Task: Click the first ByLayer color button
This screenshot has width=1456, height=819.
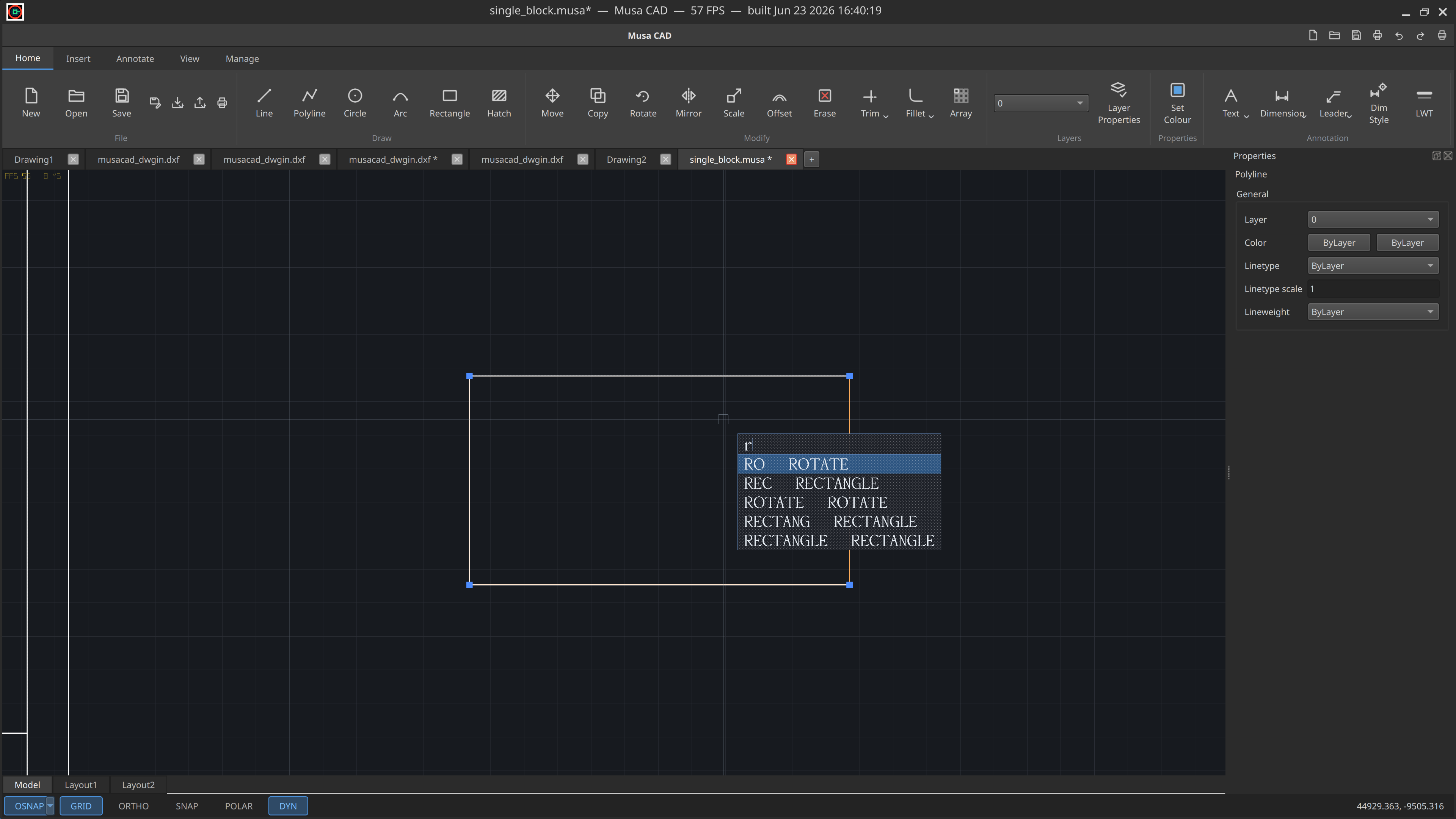Action: [1338, 243]
